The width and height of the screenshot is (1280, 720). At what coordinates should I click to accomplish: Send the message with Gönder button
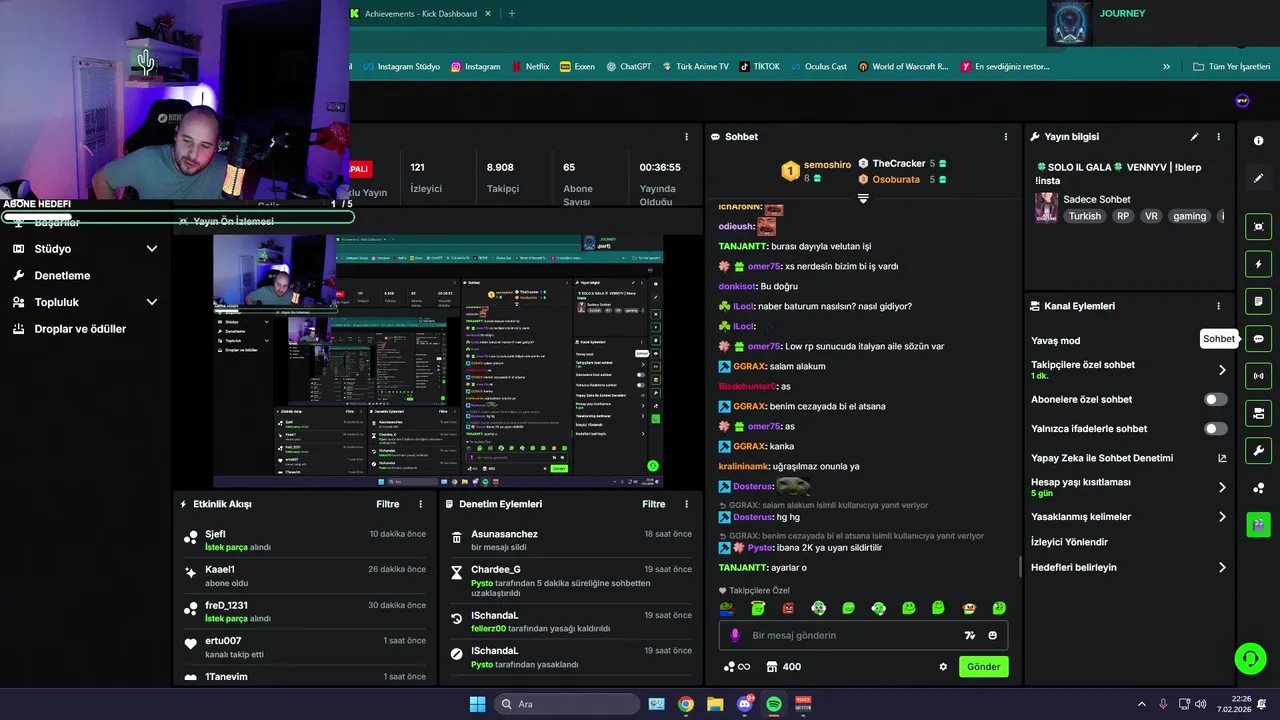pyautogui.click(x=983, y=667)
